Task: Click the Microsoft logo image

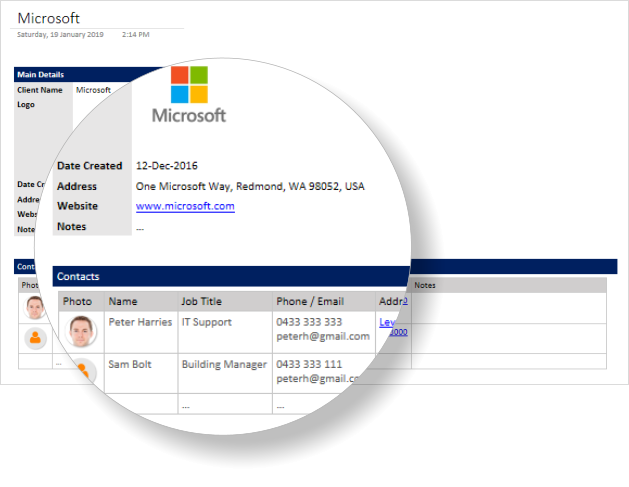Action: (189, 95)
